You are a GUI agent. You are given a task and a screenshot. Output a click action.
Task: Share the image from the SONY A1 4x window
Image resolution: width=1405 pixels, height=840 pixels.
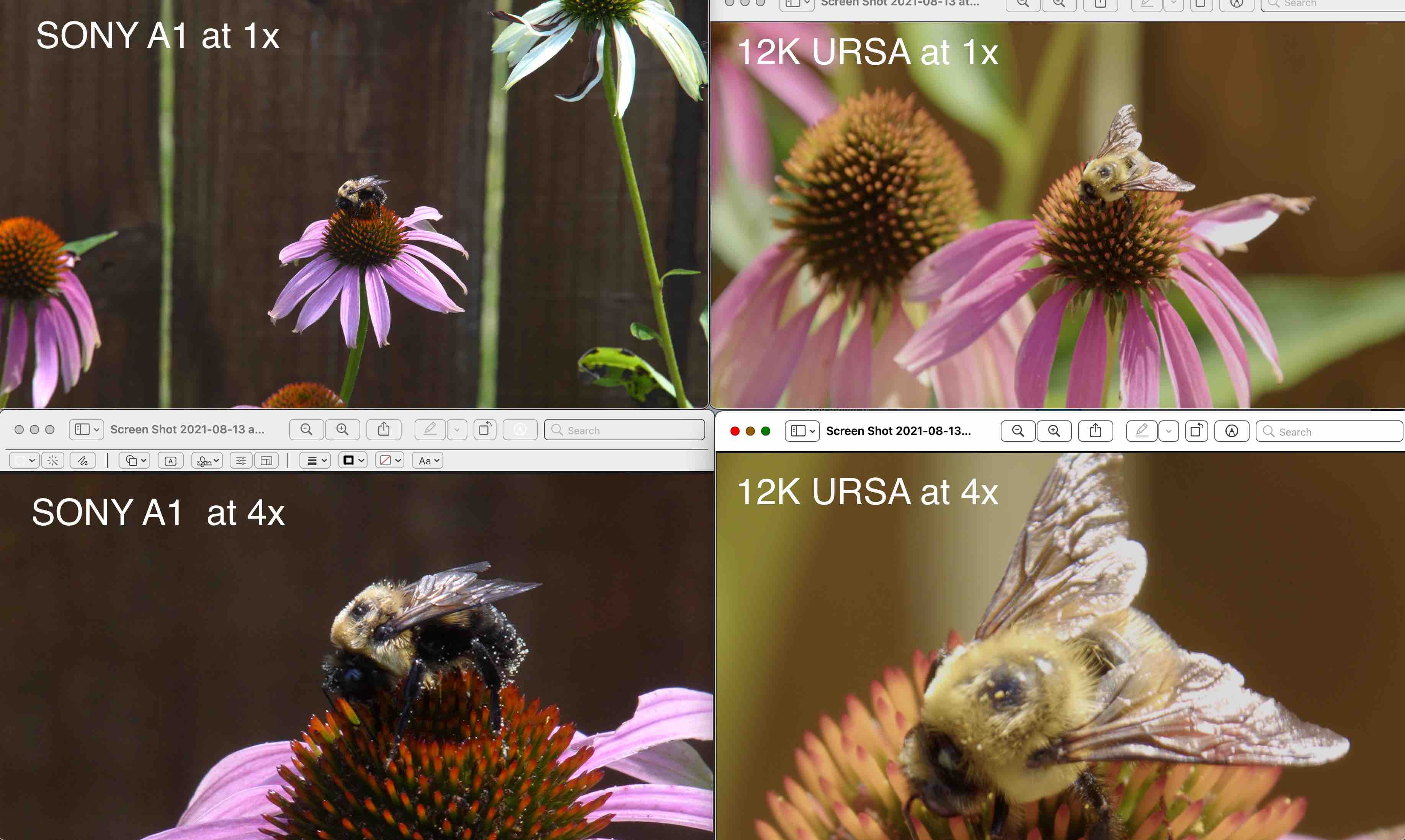pyautogui.click(x=384, y=430)
